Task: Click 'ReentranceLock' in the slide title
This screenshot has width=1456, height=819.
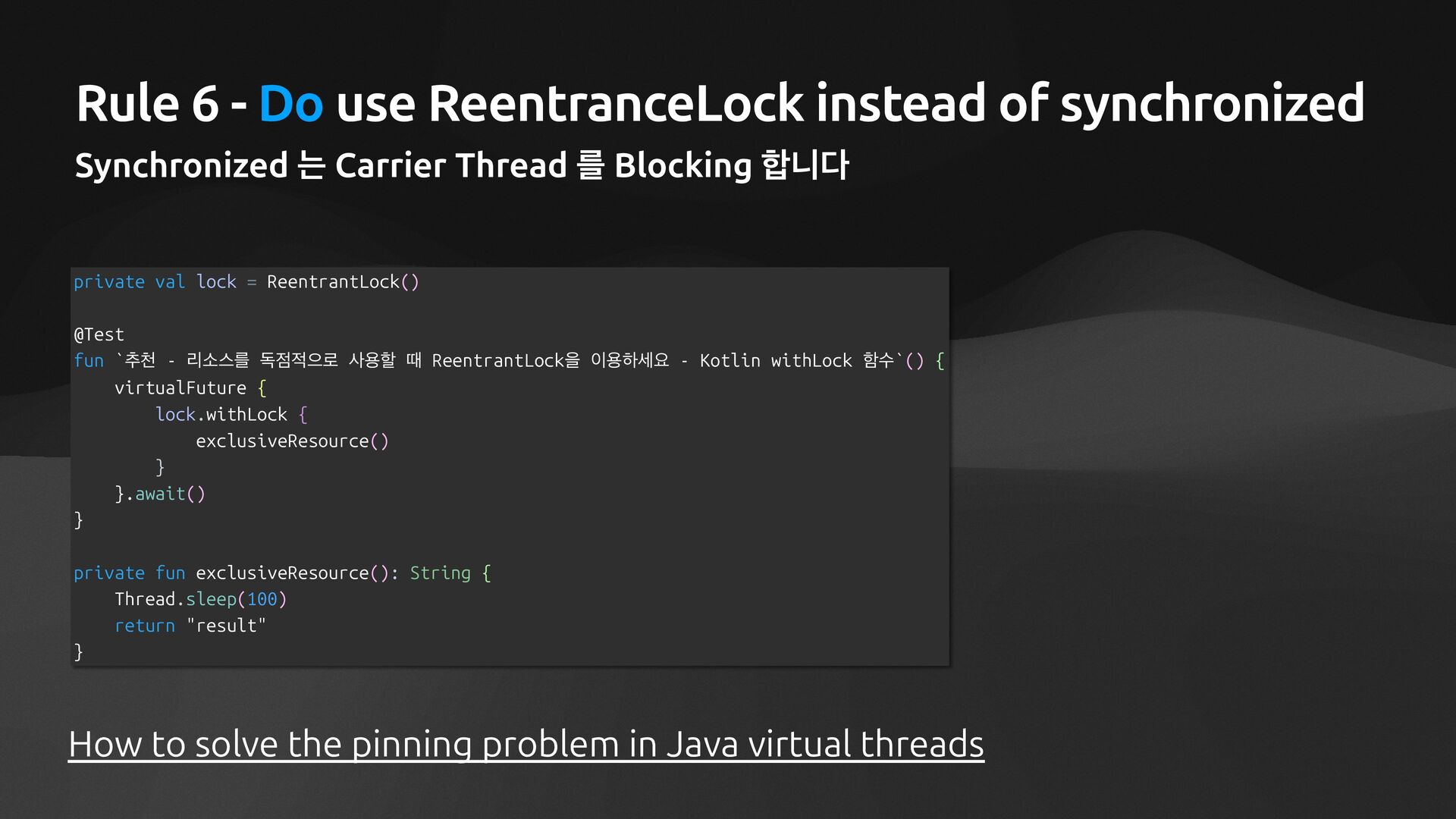Action: click(x=615, y=104)
